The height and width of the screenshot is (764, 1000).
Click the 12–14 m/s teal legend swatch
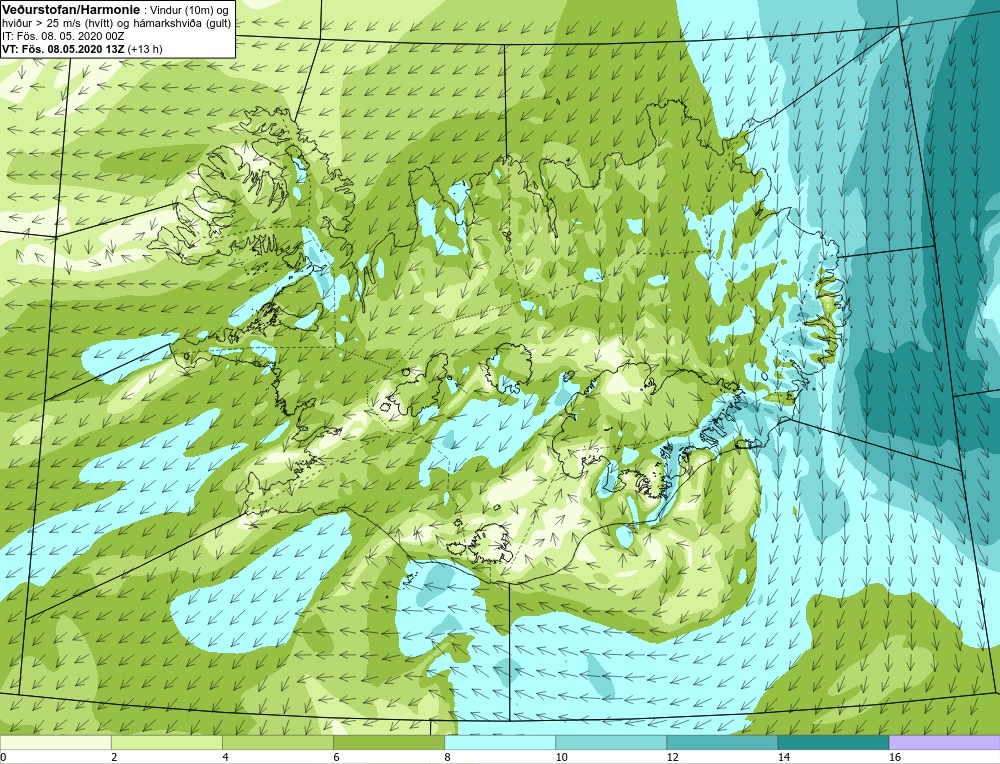721,742
